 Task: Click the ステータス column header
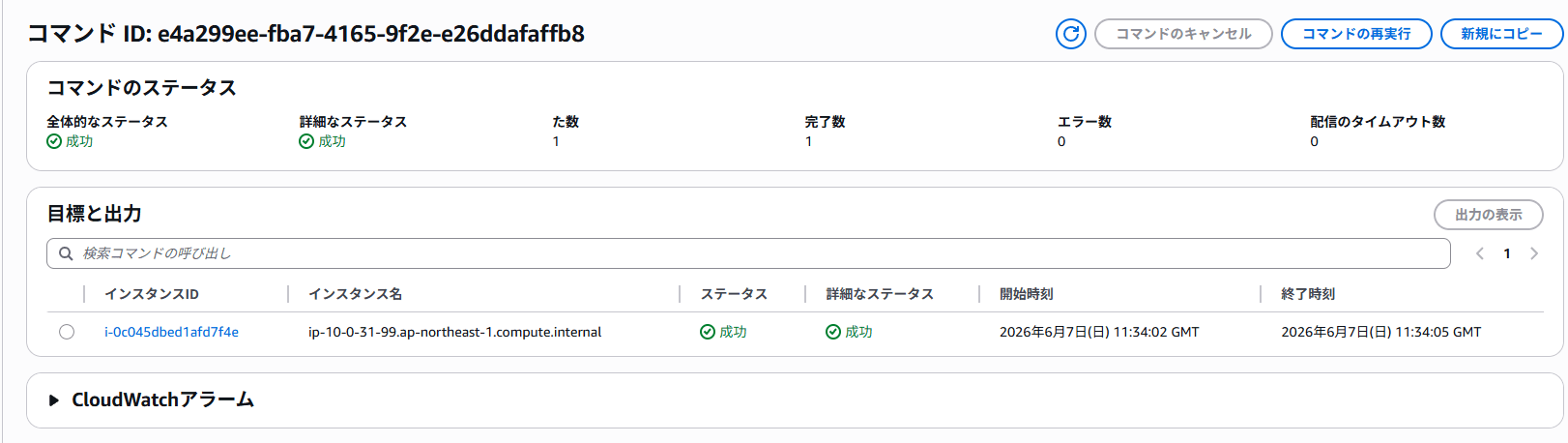734,294
